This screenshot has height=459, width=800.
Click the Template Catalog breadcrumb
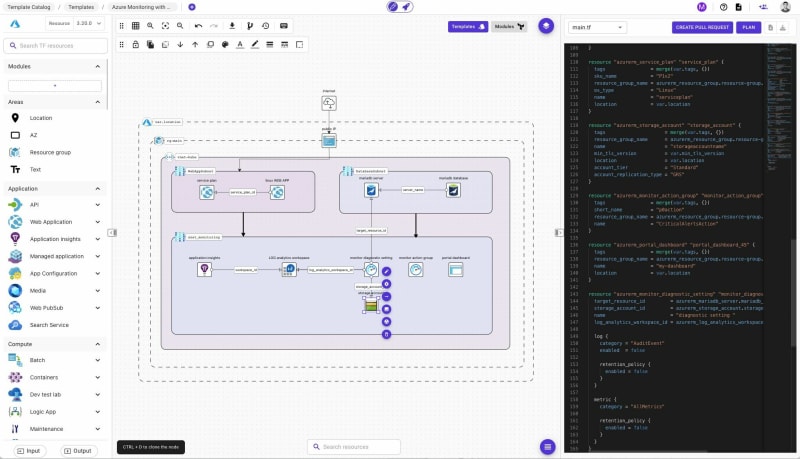click(29, 7)
